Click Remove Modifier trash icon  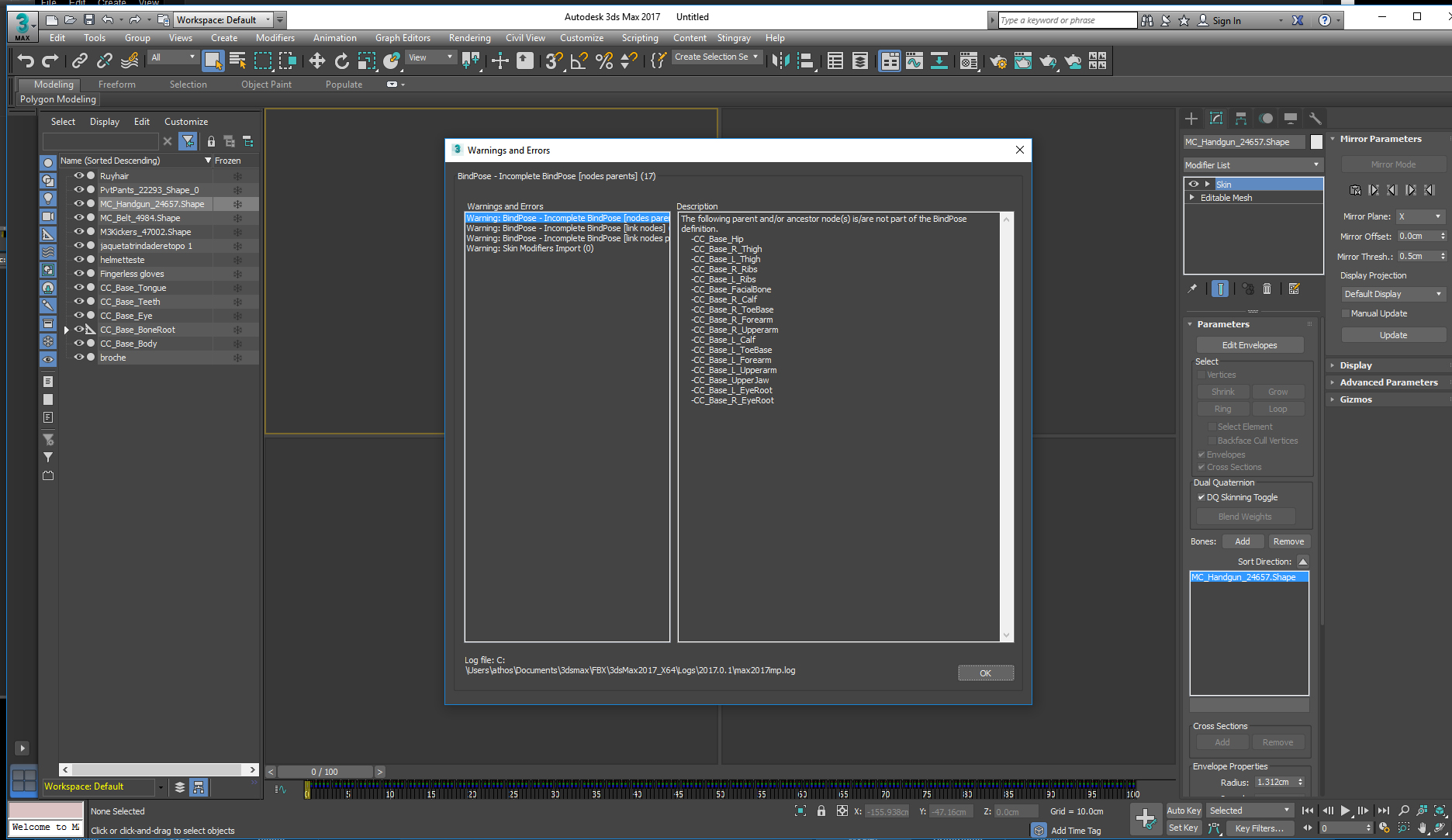(x=1267, y=289)
